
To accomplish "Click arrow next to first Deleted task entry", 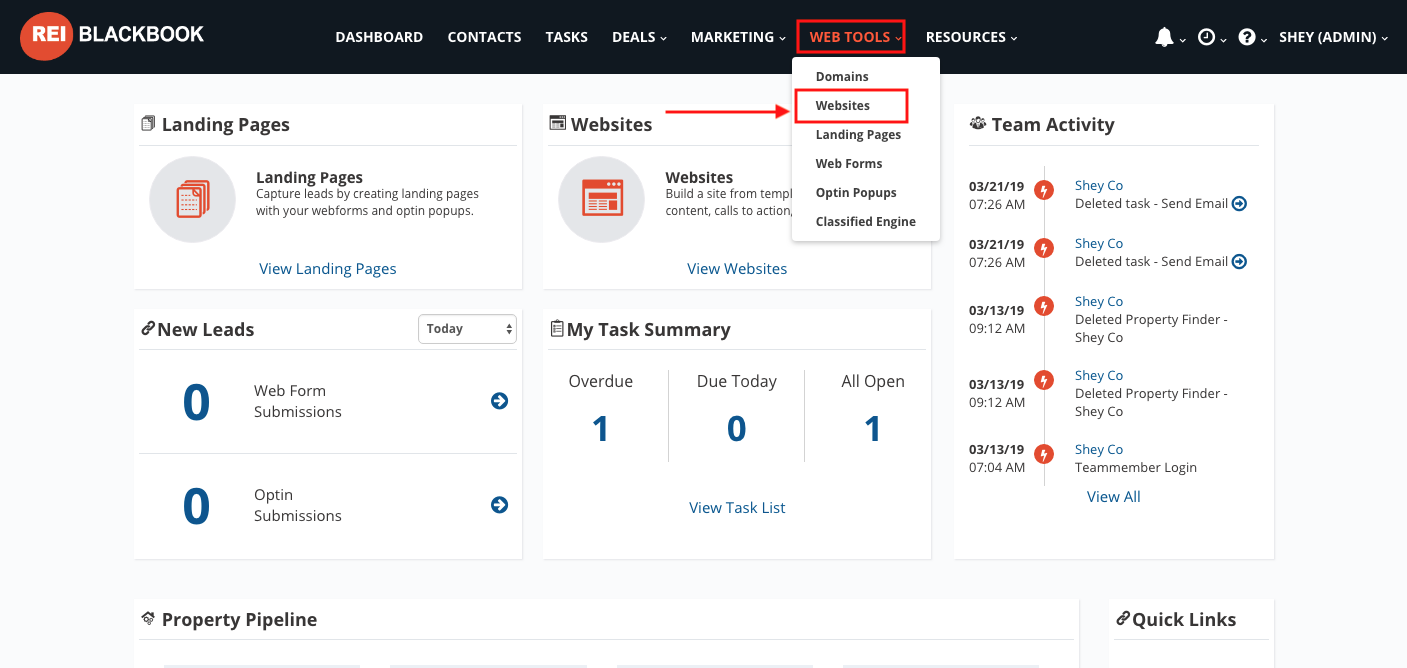I will pos(1239,203).
